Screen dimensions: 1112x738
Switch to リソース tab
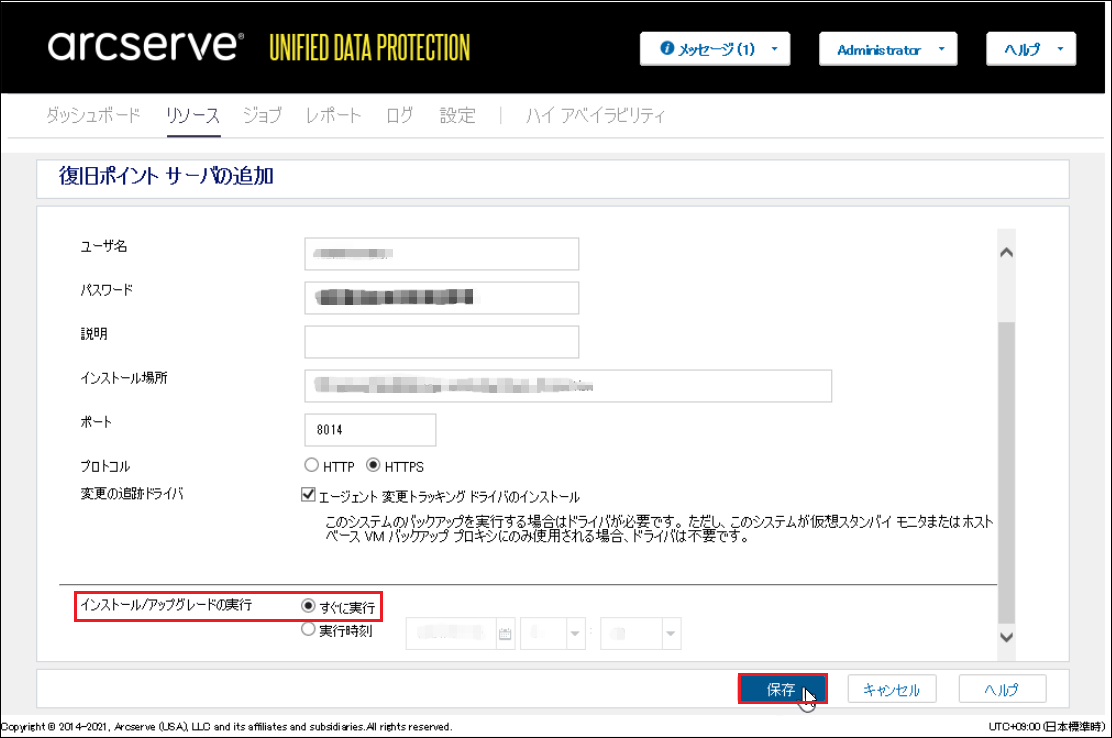(x=193, y=115)
